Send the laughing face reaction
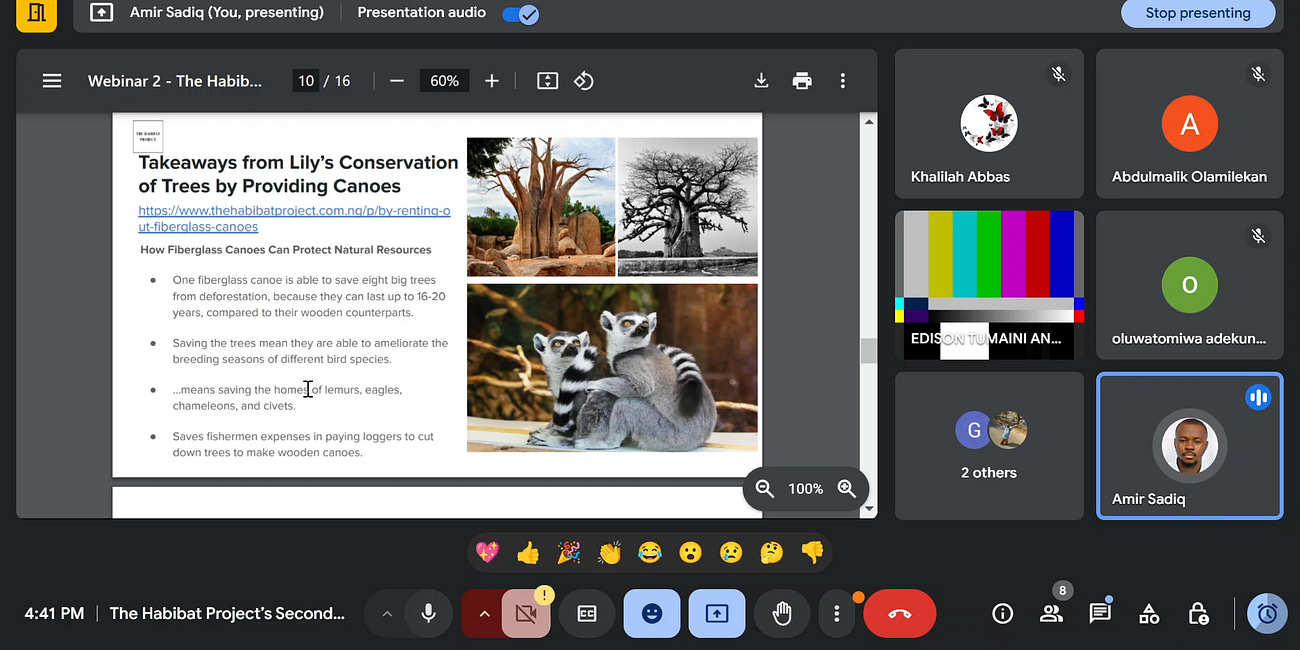Image resolution: width=1300 pixels, height=650 pixels. pyautogui.click(x=650, y=552)
